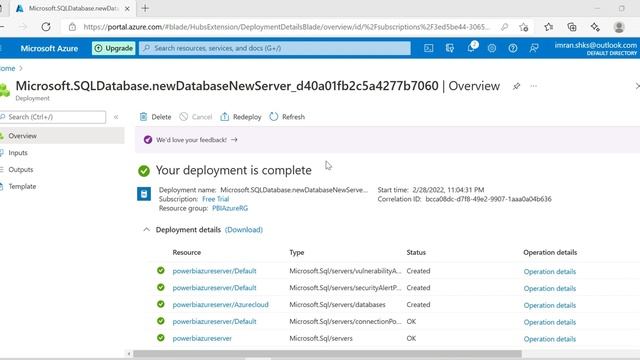The height and width of the screenshot is (360, 640).
Task: Click the horizontal scrollbar under deployment table
Action: [327, 354]
